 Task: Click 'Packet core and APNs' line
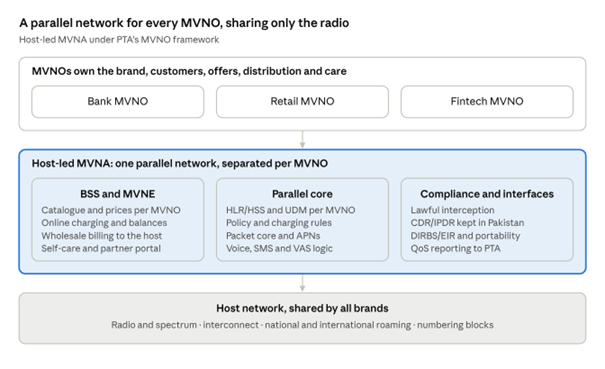point(273,236)
